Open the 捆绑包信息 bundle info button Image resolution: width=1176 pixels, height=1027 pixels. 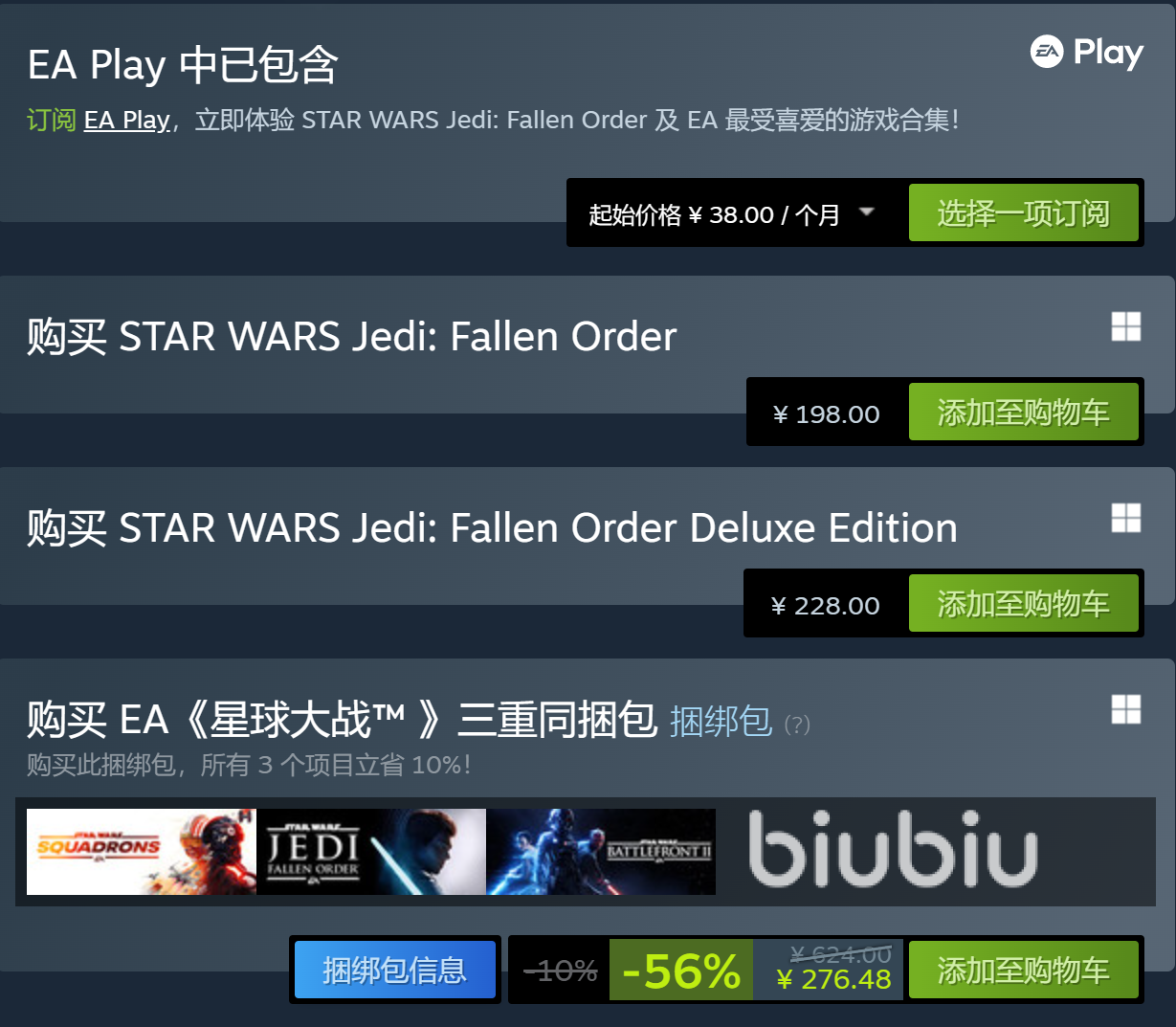click(394, 971)
